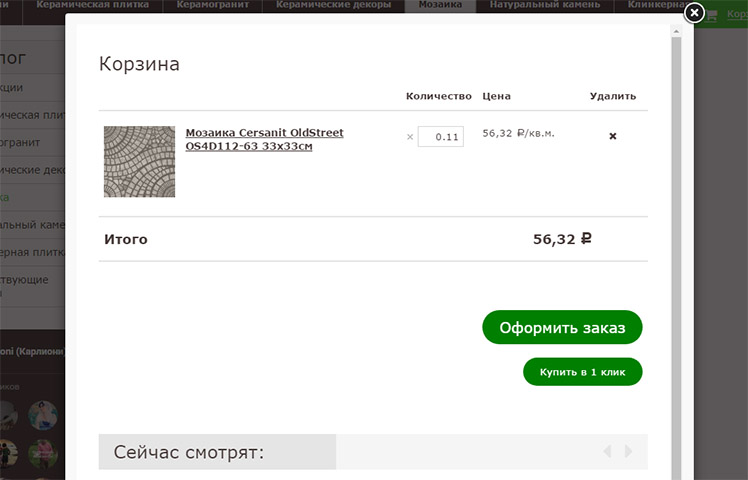
Task: Open the Натуральный камень menu tab
Action: 545,5
